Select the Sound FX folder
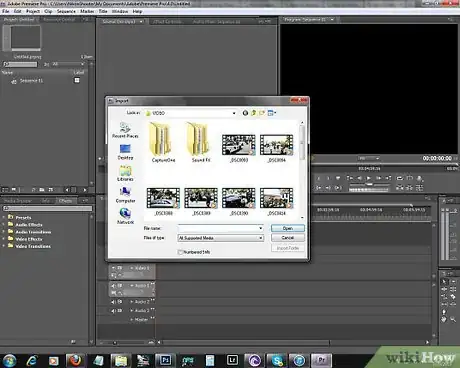 click(x=201, y=142)
